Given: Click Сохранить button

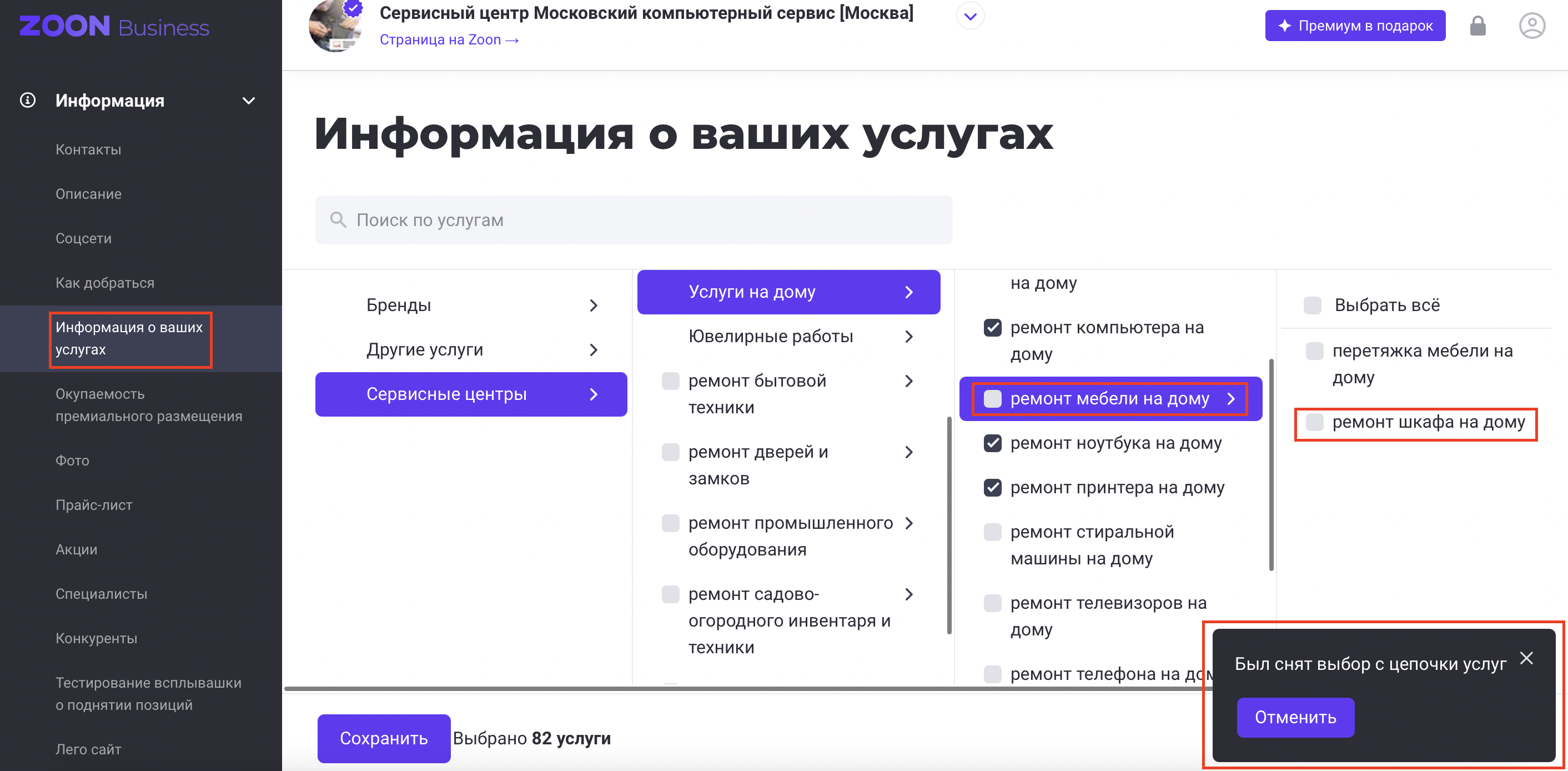Looking at the screenshot, I should 384,738.
